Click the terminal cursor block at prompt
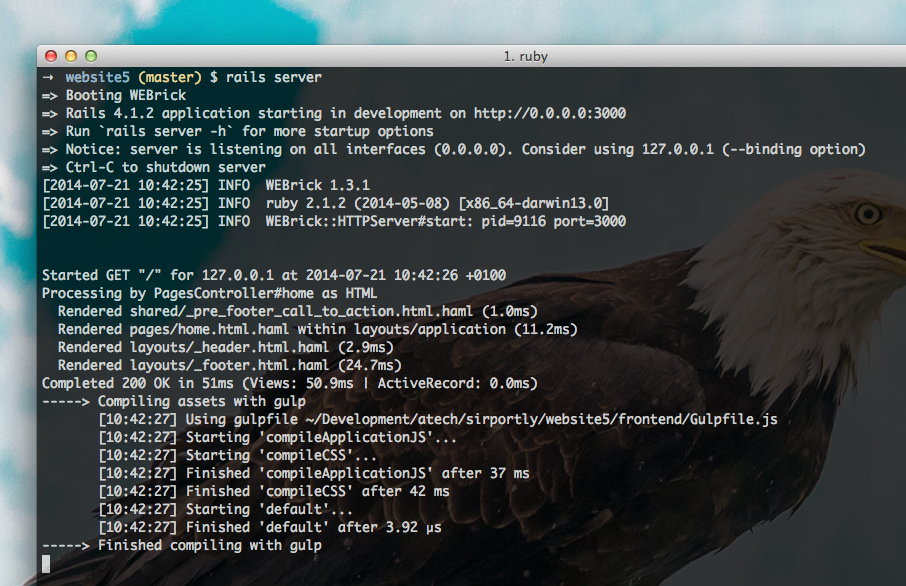 coord(46,563)
